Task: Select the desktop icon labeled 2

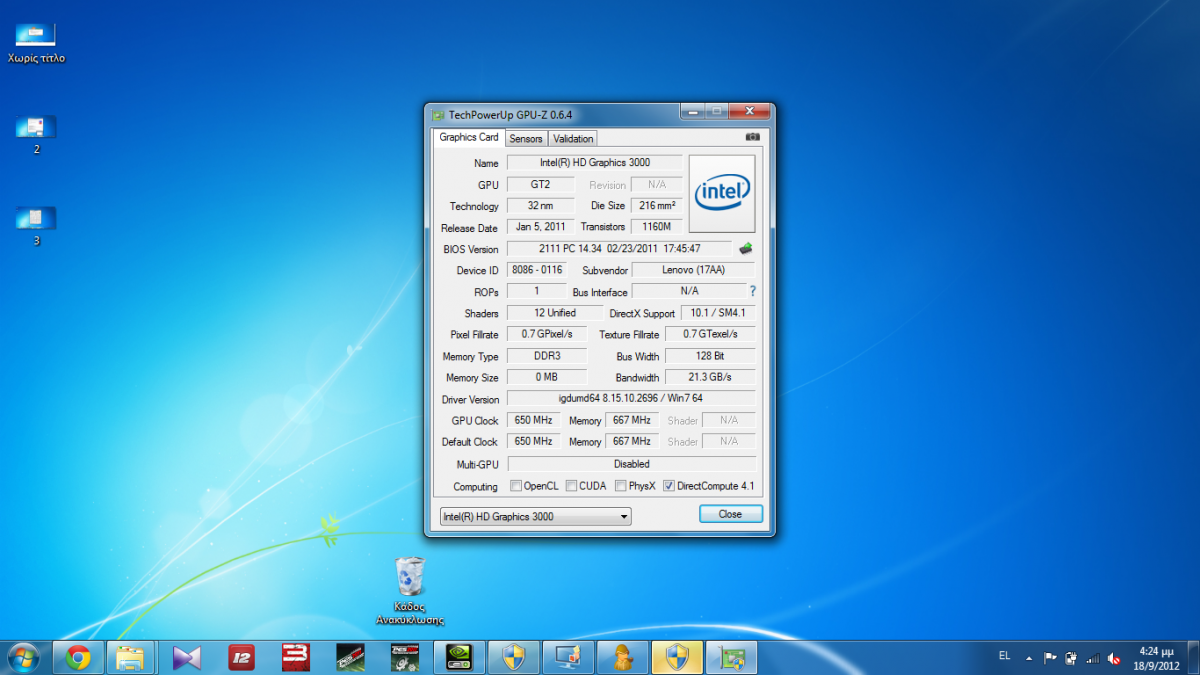Action: 36,135
